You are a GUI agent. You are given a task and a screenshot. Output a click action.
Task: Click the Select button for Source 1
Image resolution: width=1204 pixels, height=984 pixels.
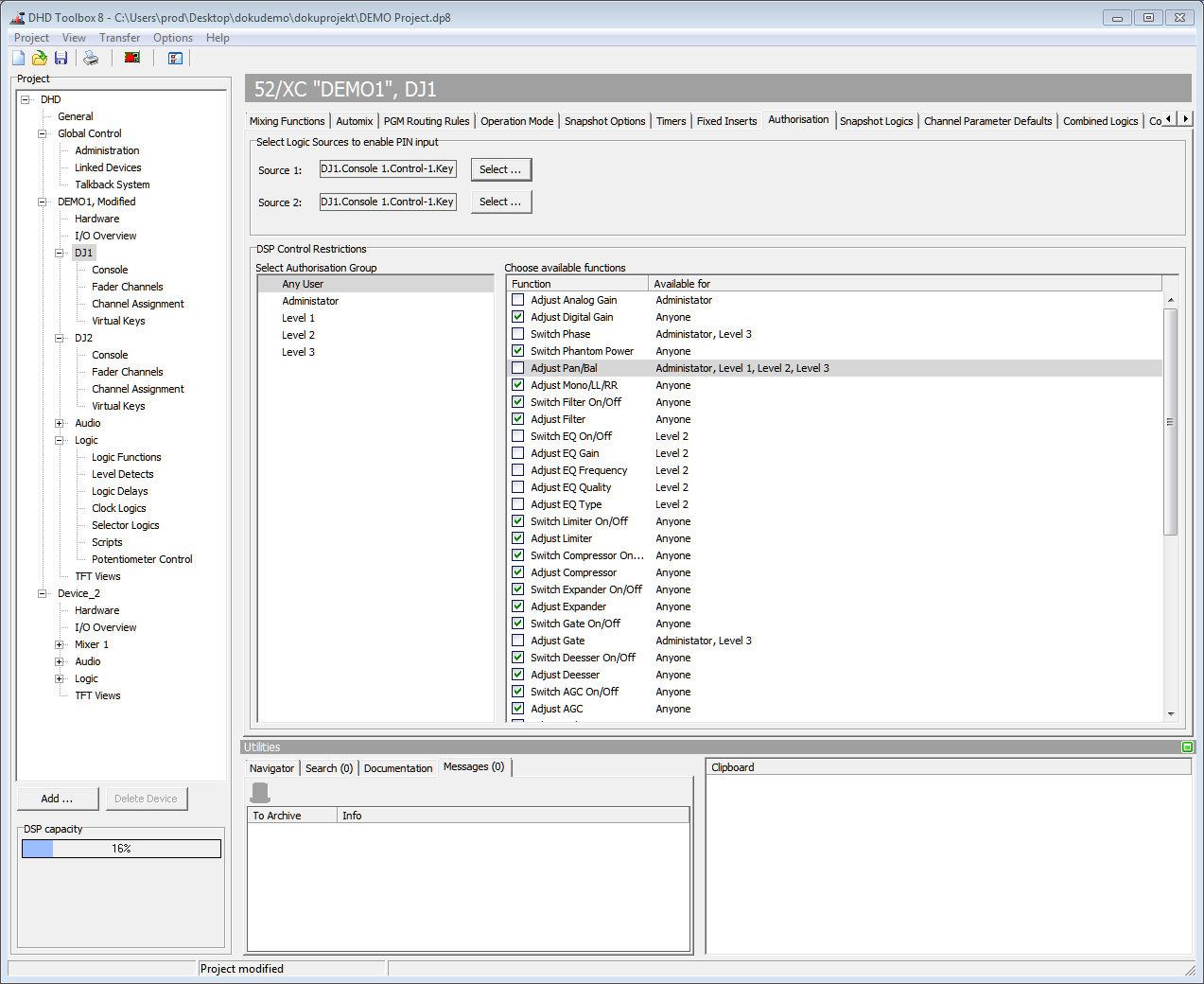[x=500, y=169]
